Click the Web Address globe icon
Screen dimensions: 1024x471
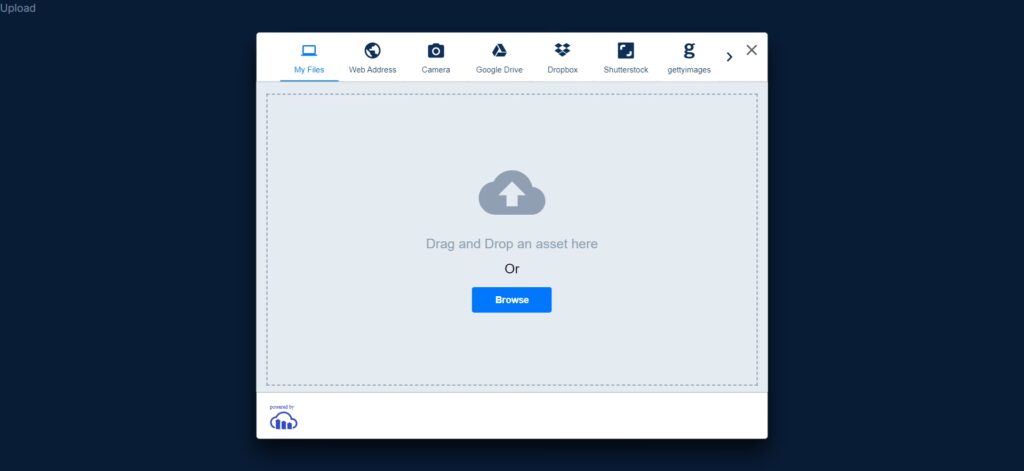point(372,51)
